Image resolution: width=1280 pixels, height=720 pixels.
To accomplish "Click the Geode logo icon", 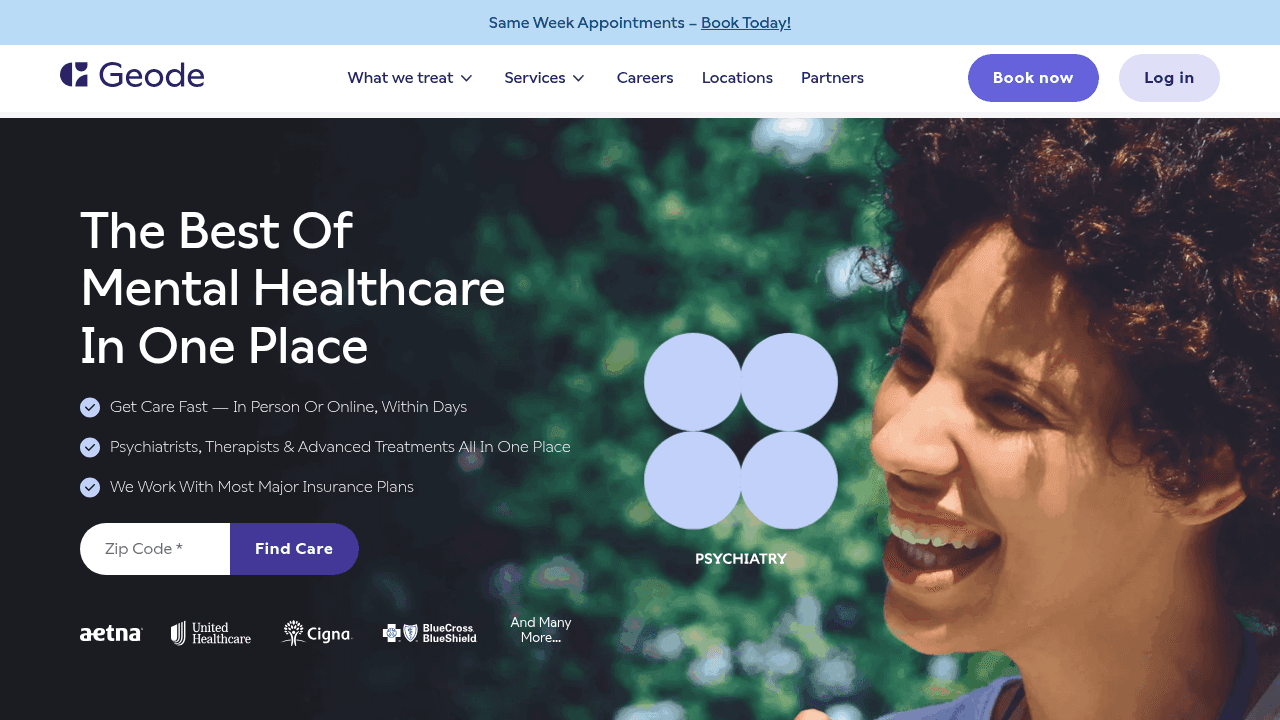I will [x=74, y=75].
